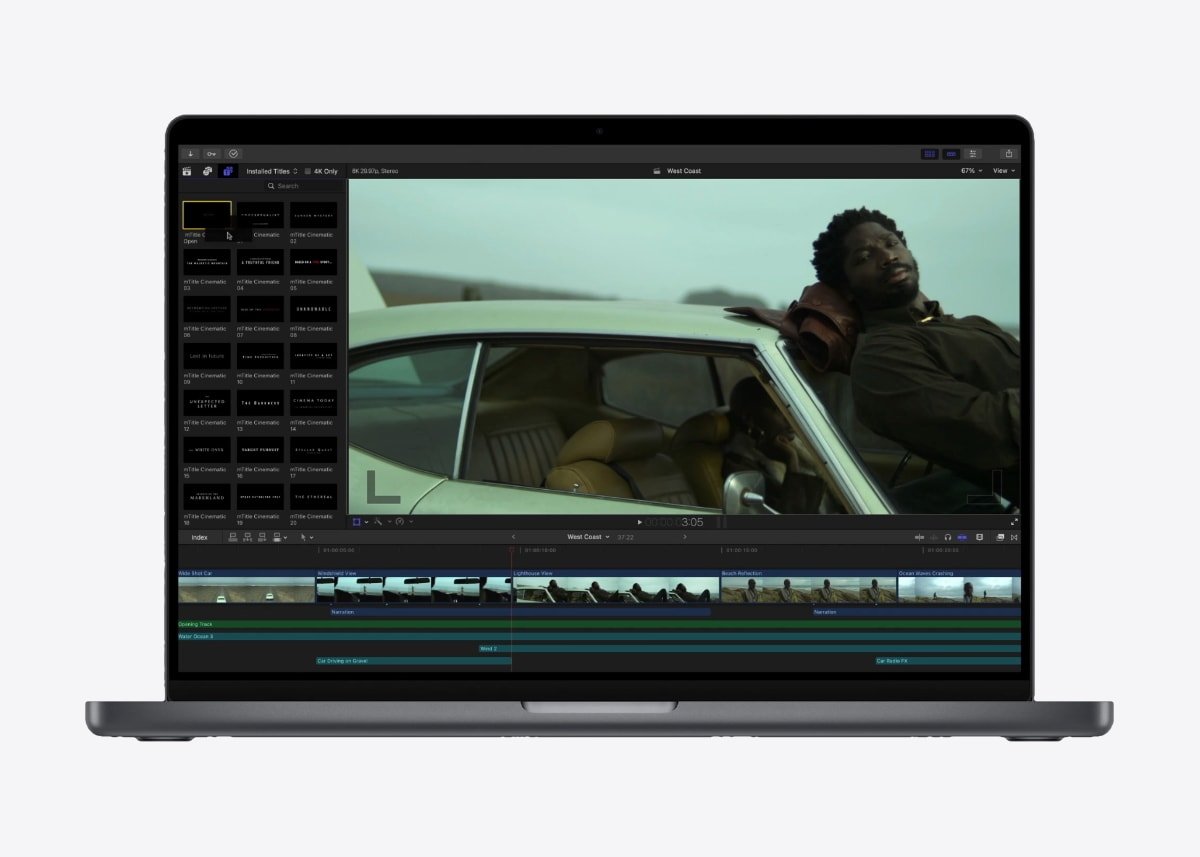Click the Index button
This screenshot has height=857, width=1200.
pos(200,537)
